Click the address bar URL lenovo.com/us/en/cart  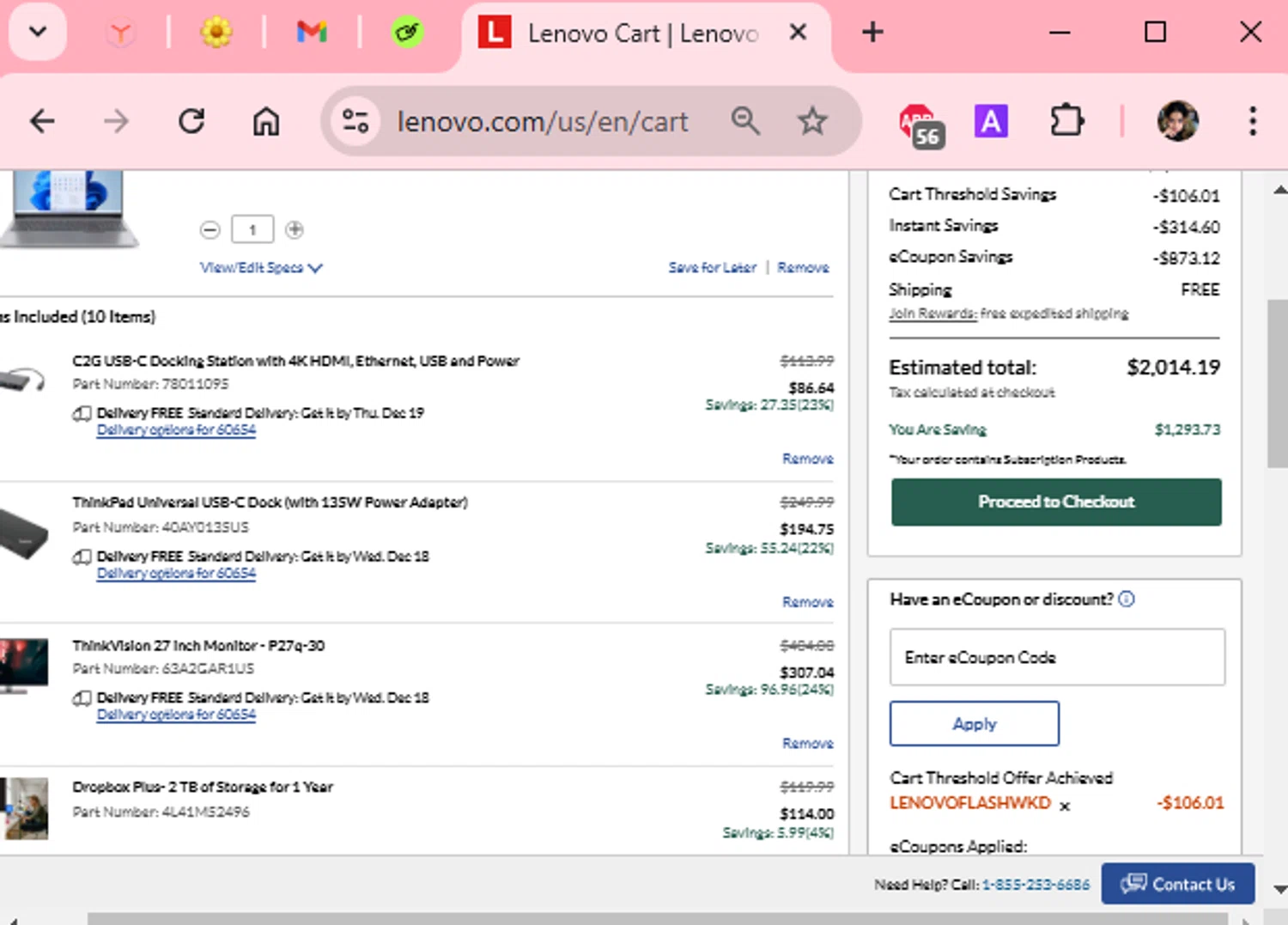(543, 122)
